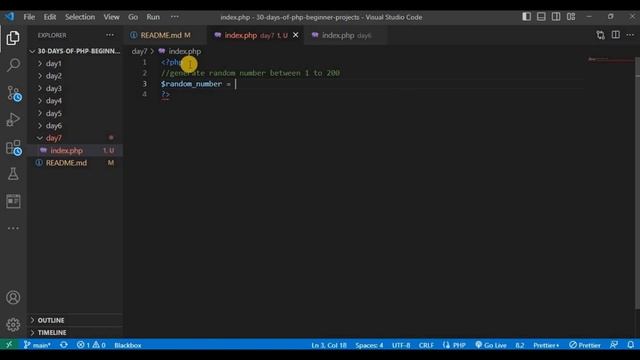Change CRLF end of line sequence
Image resolution: width=640 pixels, height=360 pixels.
426,345
